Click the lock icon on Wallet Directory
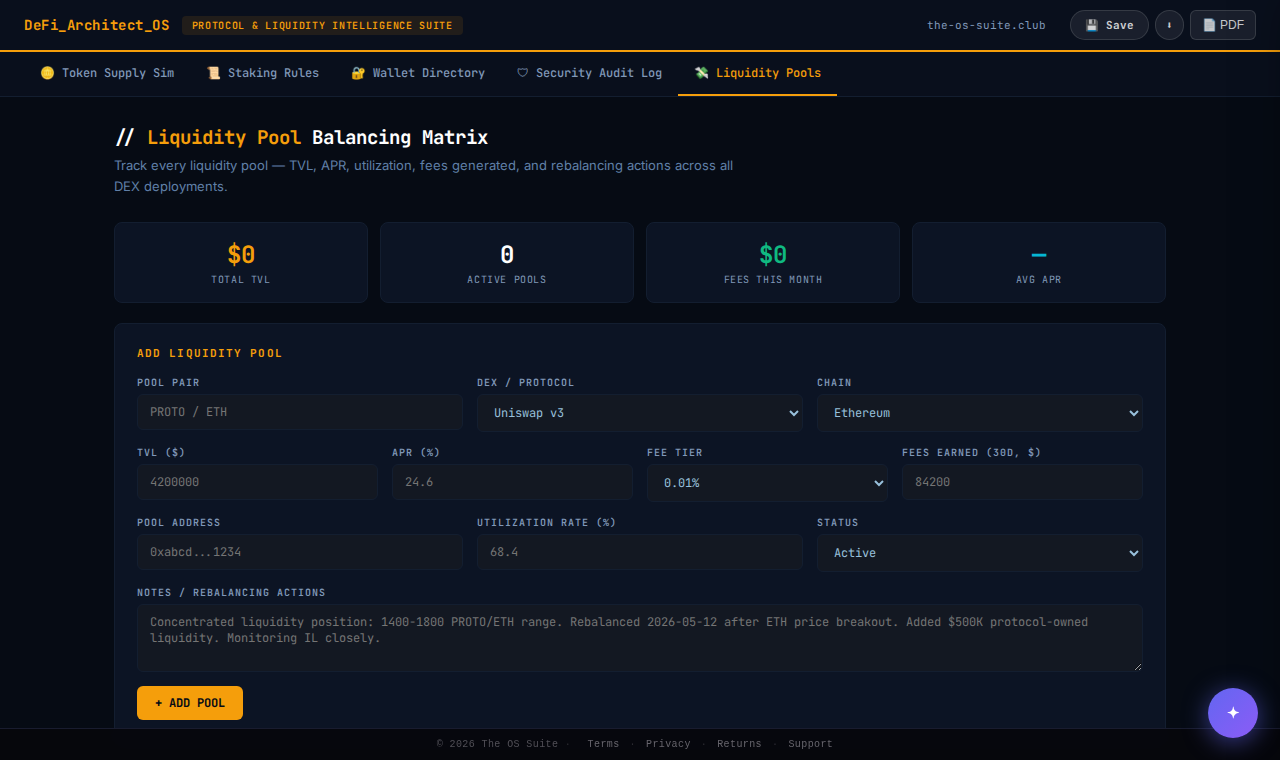The width and height of the screenshot is (1280, 760). coord(358,73)
